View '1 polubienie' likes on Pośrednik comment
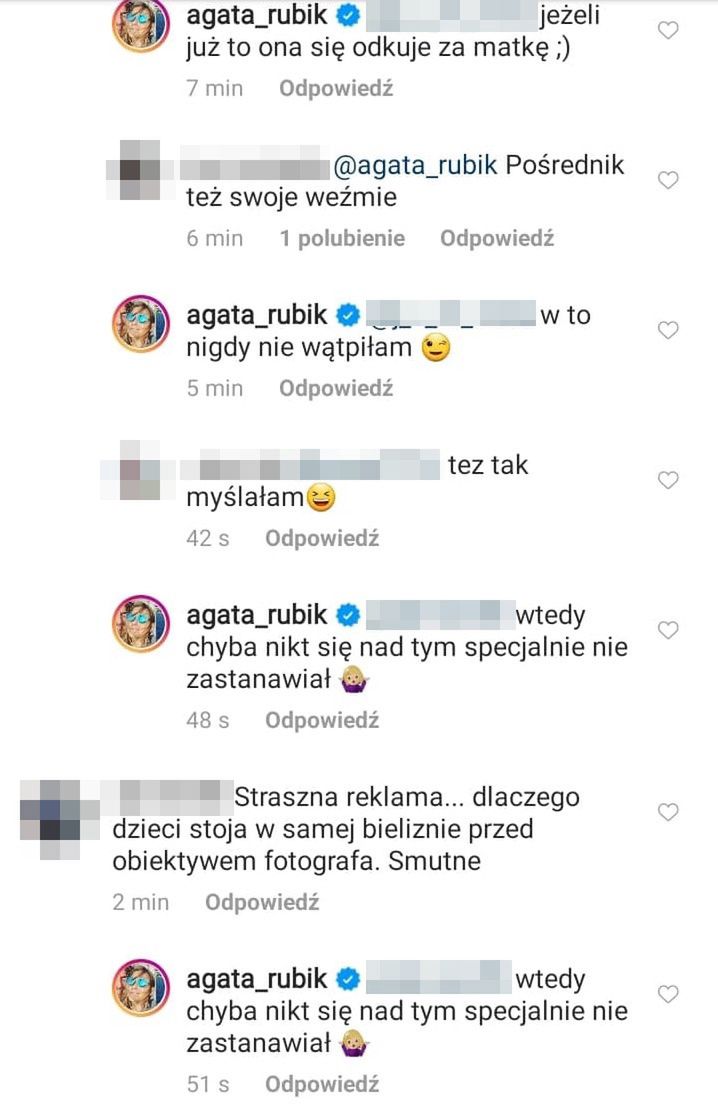 point(342,239)
